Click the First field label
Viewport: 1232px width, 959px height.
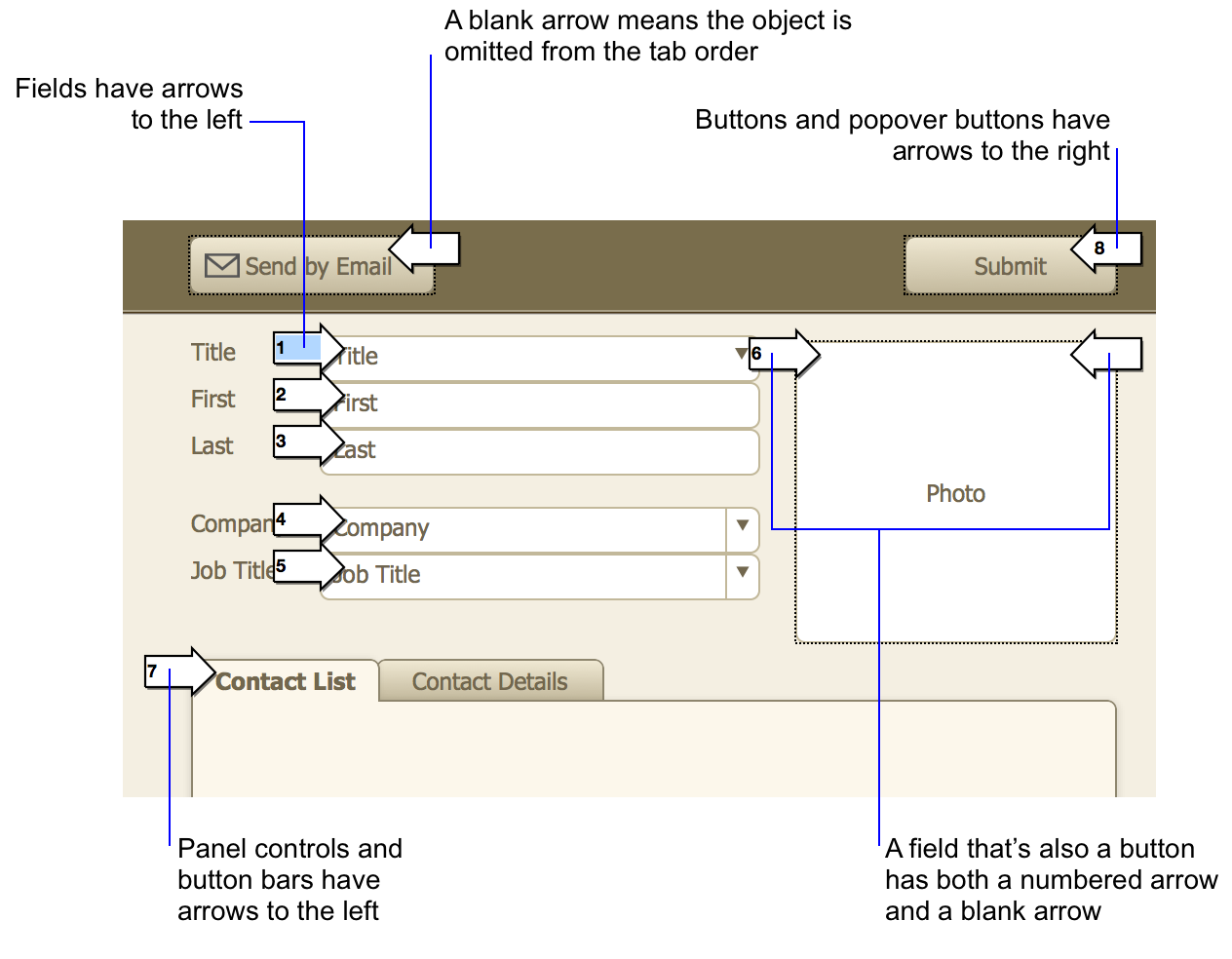[x=212, y=399]
